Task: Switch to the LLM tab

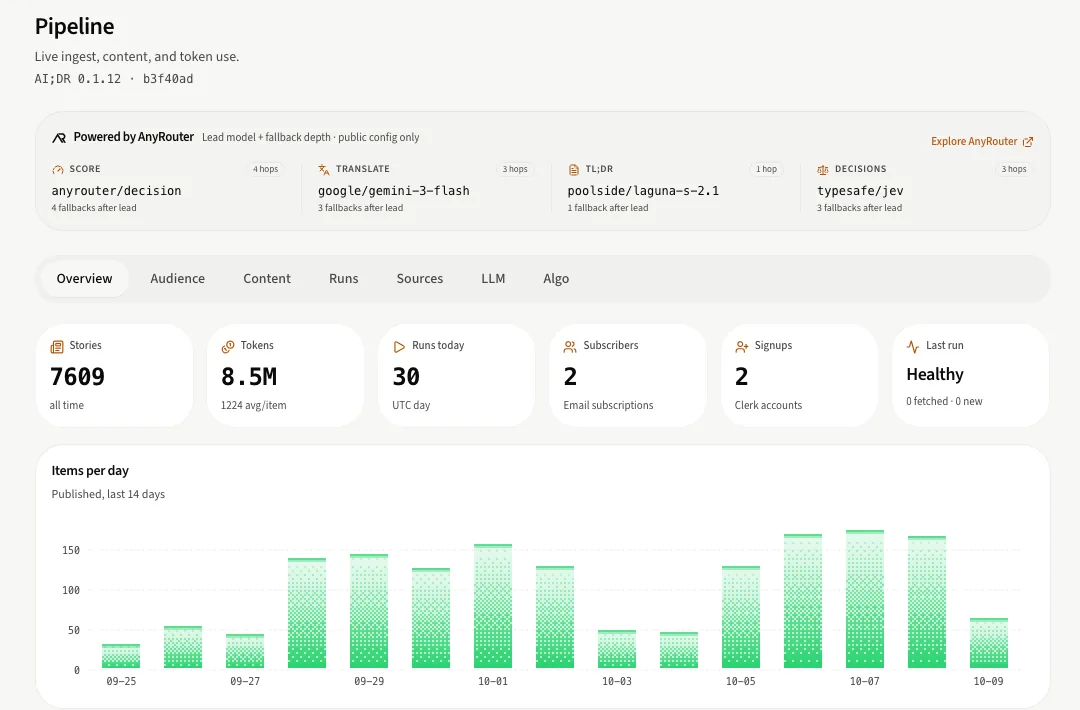Action: 493,279
